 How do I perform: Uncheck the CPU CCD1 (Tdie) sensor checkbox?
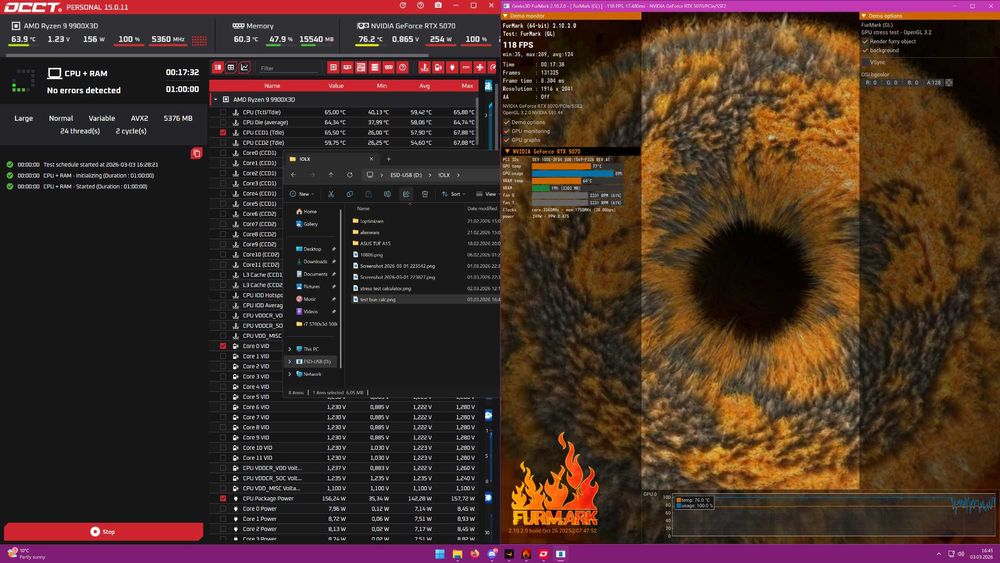point(223,133)
